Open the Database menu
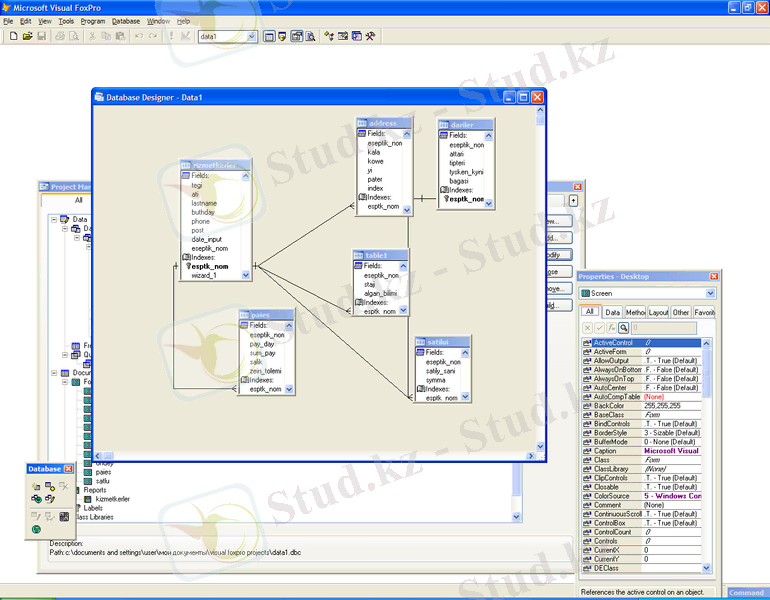Image resolution: width=770 pixels, height=600 pixels. click(x=126, y=21)
